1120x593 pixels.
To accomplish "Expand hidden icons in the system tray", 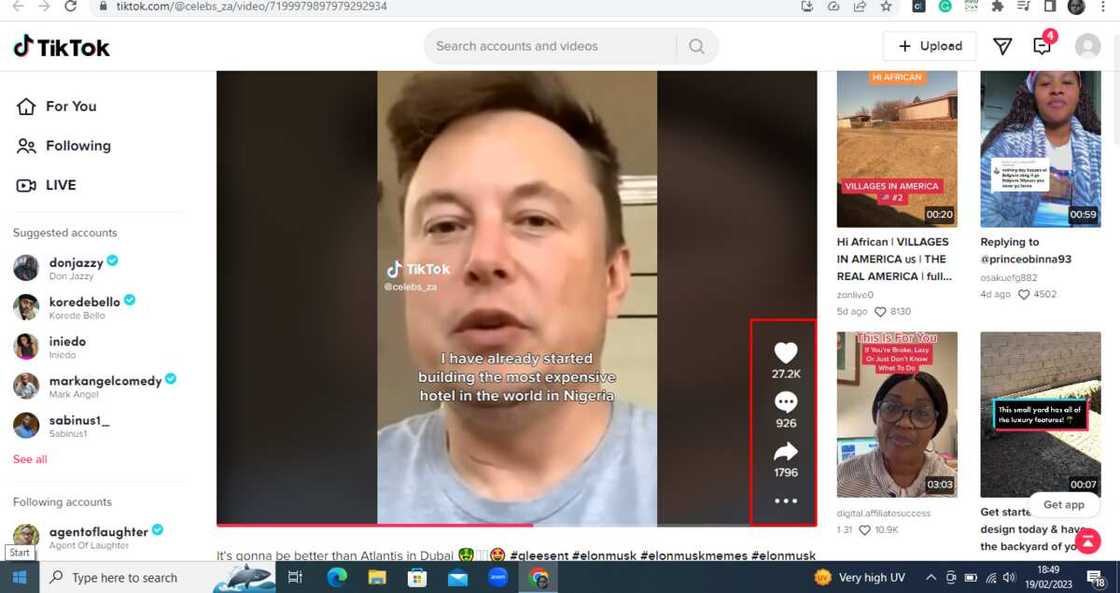I will click(931, 577).
